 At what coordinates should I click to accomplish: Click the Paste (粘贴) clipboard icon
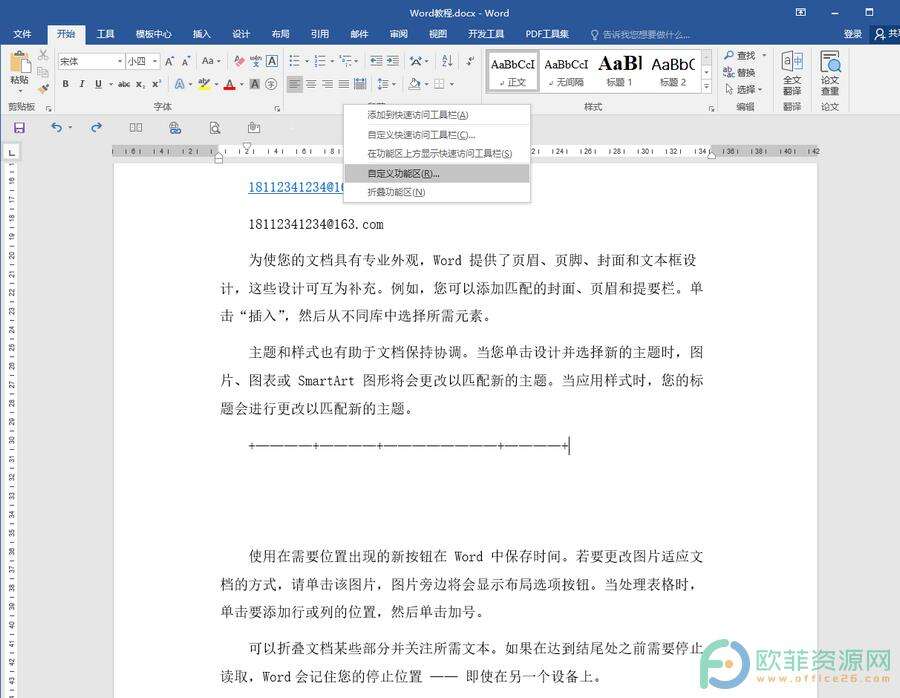coord(20,62)
